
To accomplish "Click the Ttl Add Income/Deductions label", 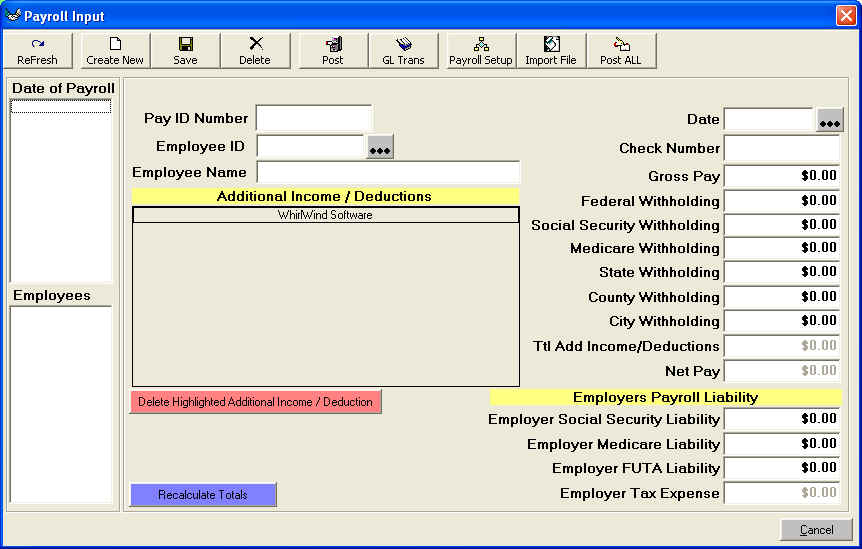I will 626,346.
